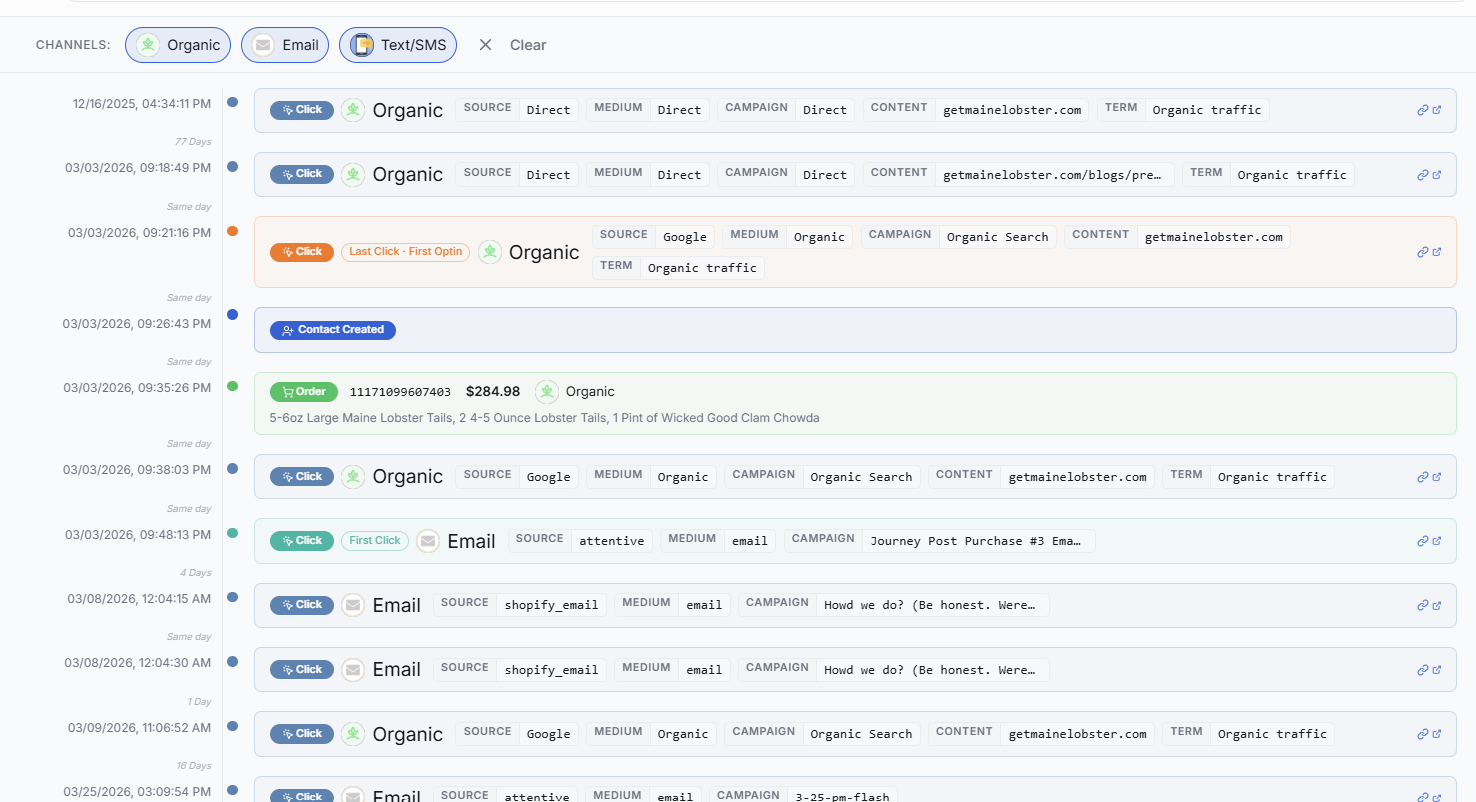
Task: Click envelope icon in 12:04:30 AM Email row
Action: (x=353, y=670)
